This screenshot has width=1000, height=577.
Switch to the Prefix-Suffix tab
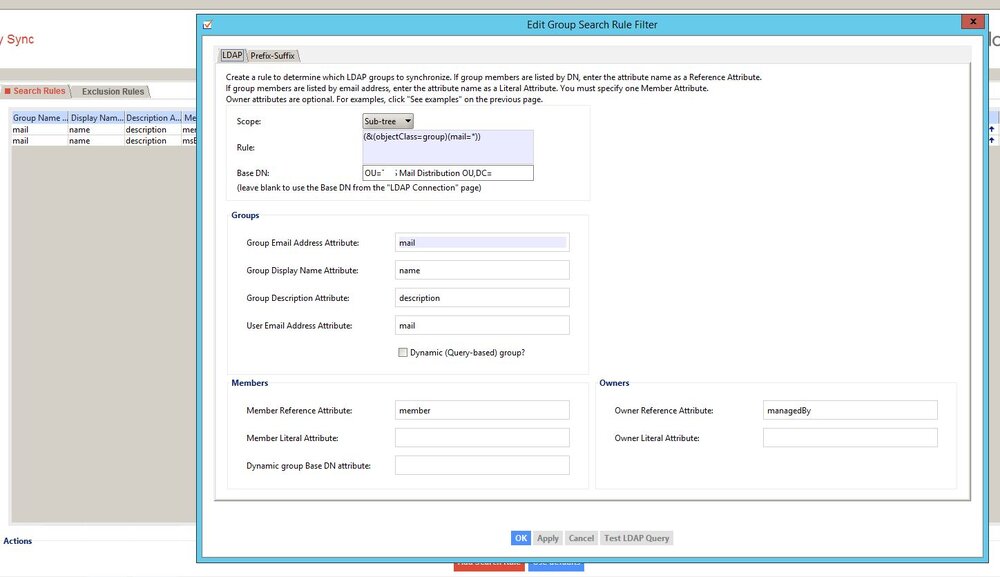[272, 56]
